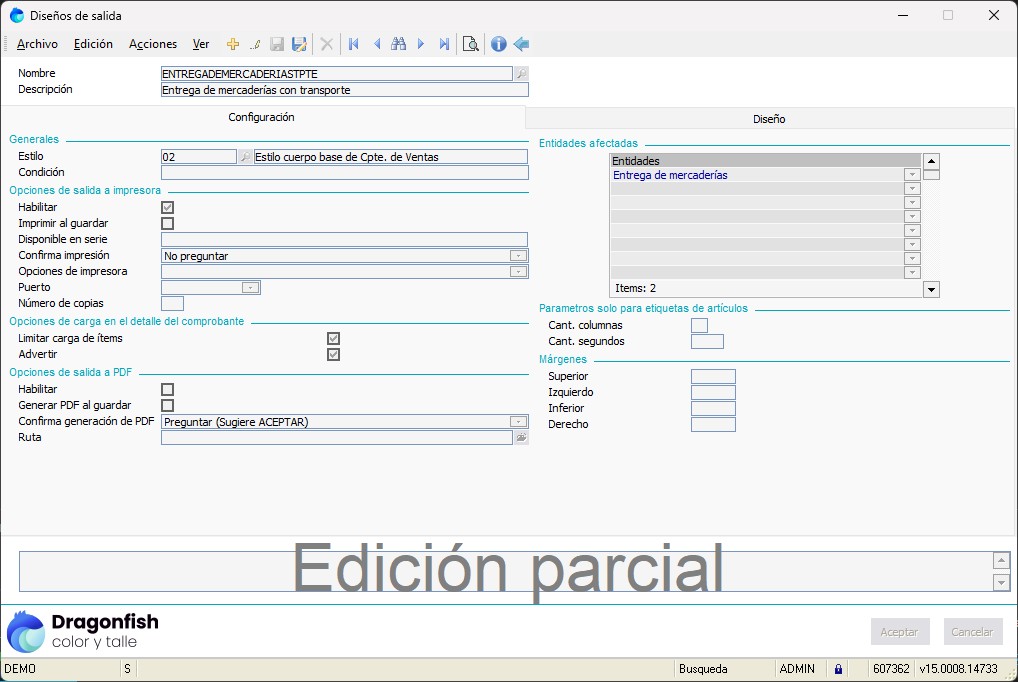Click the next record arrow
This screenshot has height=682, width=1018.
pyautogui.click(x=421, y=44)
